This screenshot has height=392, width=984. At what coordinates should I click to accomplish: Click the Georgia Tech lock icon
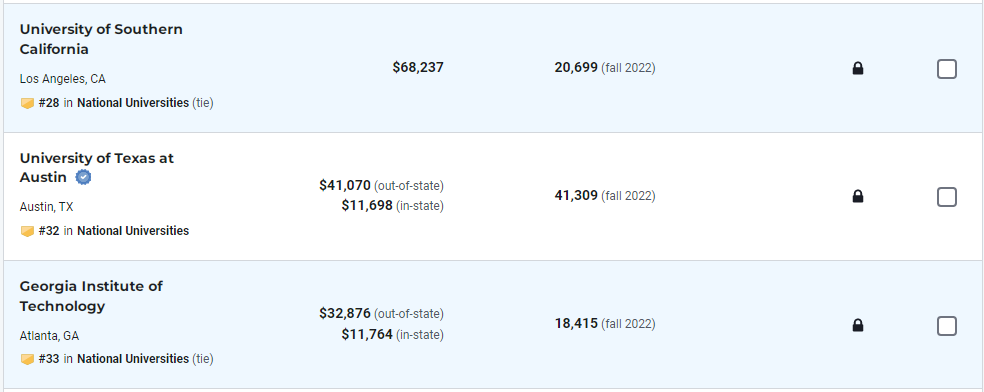click(x=858, y=325)
